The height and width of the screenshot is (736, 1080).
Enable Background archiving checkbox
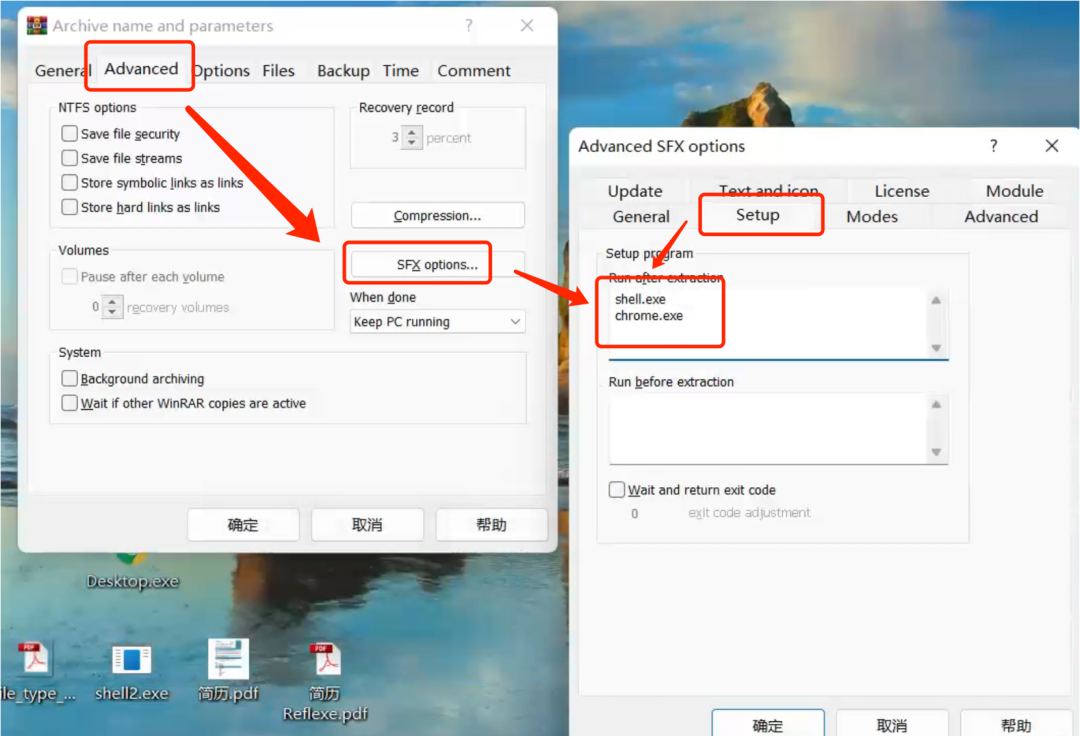click(70, 378)
